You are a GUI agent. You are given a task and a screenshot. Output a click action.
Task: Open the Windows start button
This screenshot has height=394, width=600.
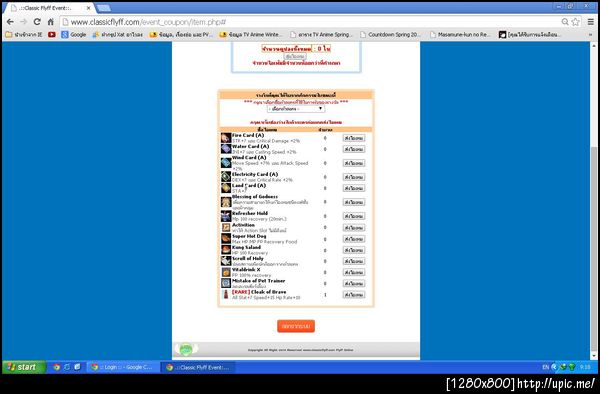click(x=24, y=367)
